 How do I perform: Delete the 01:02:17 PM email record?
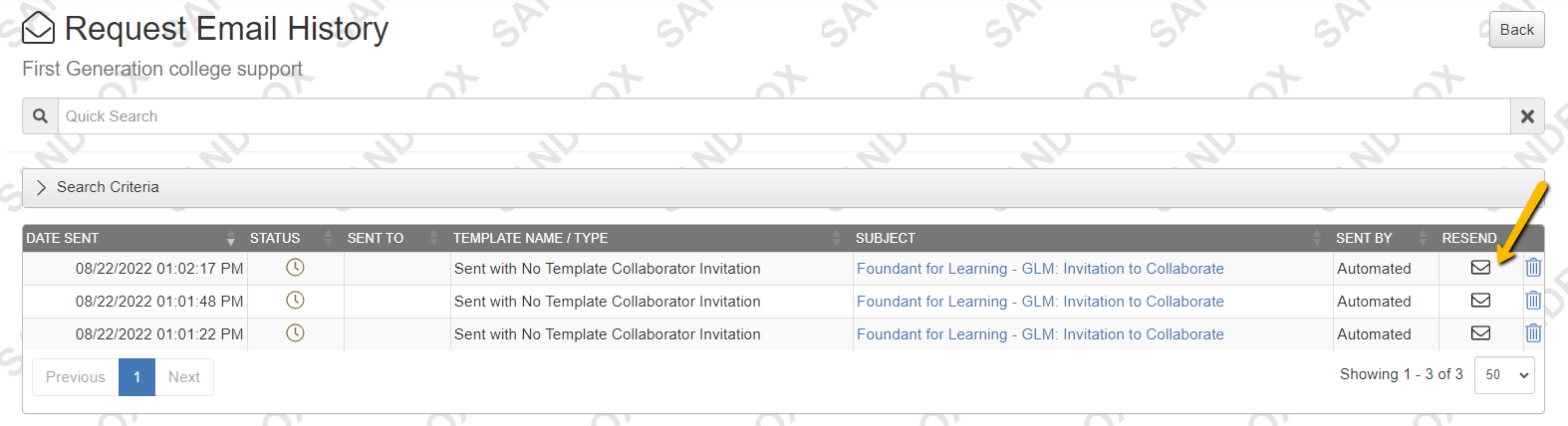coord(1533,268)
